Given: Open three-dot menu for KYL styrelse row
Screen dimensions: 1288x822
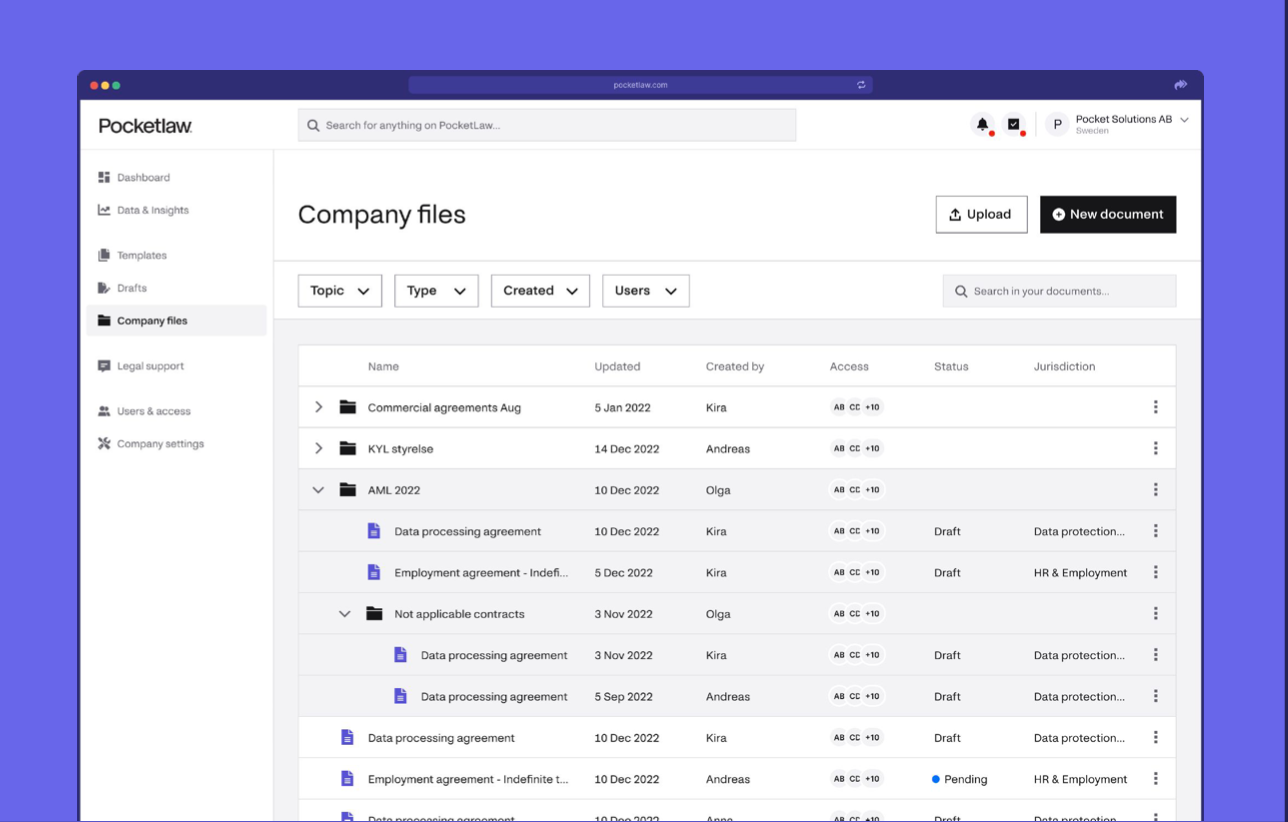Looking at the screenshot, I should coord(1155,449).
